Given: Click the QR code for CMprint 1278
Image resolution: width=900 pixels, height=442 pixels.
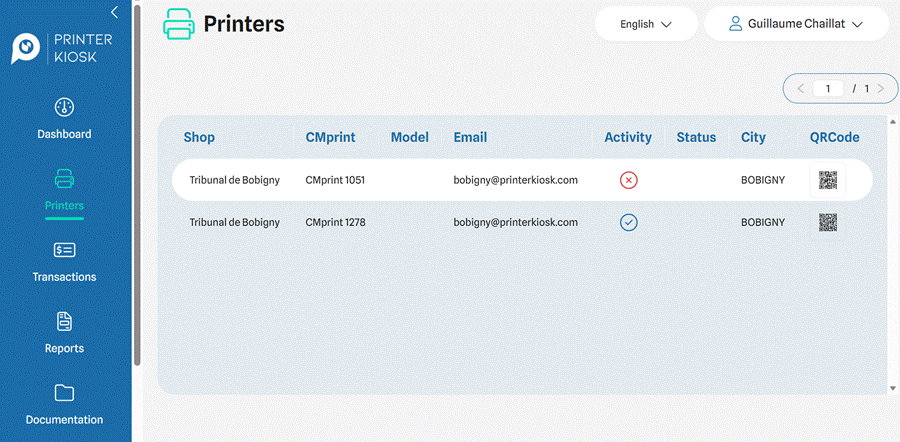Looking at the screenshot, I should pyautogui.click(x=828, y=222).
